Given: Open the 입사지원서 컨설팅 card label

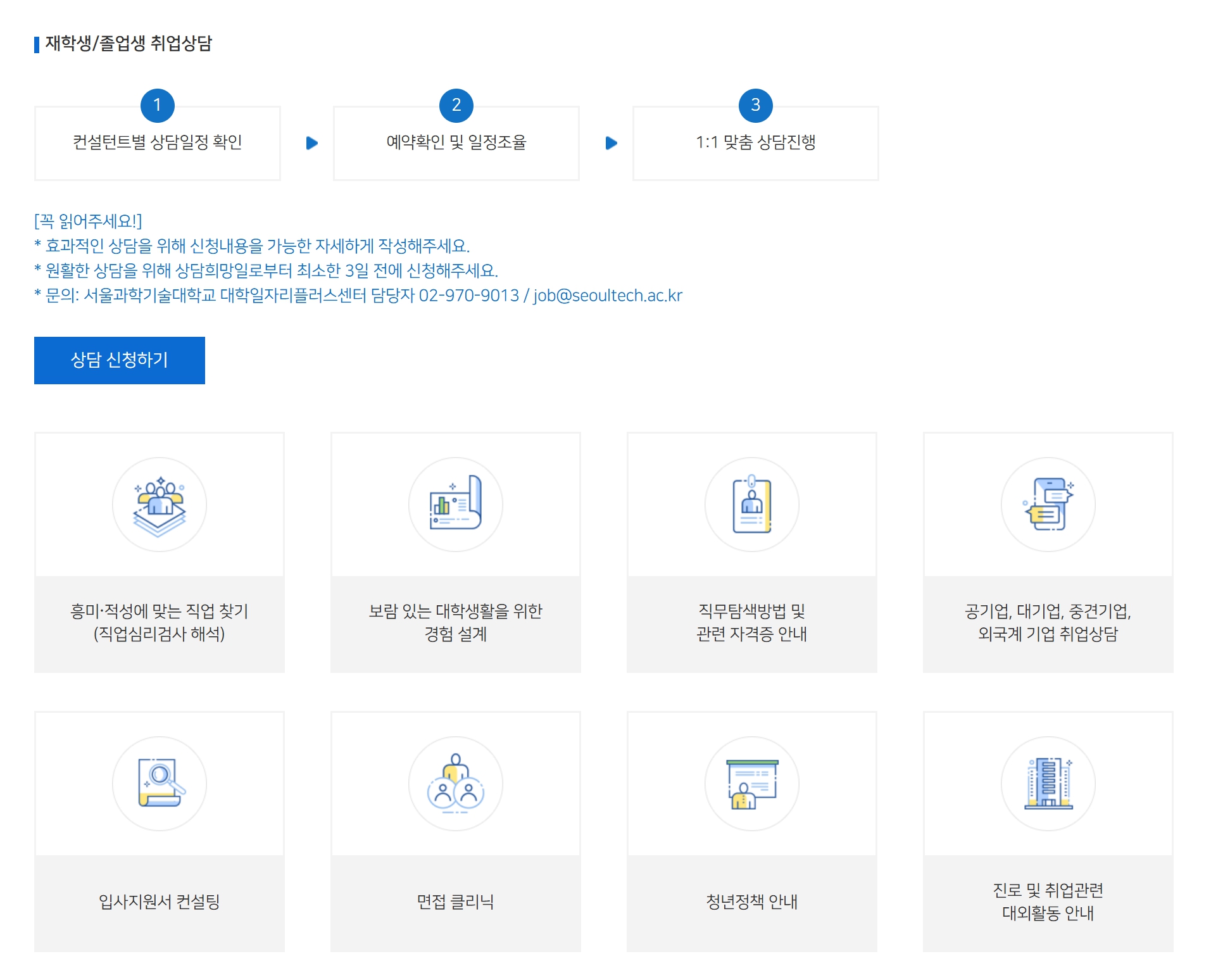Looking at the screenshot, I should click(x=160, y=901).
